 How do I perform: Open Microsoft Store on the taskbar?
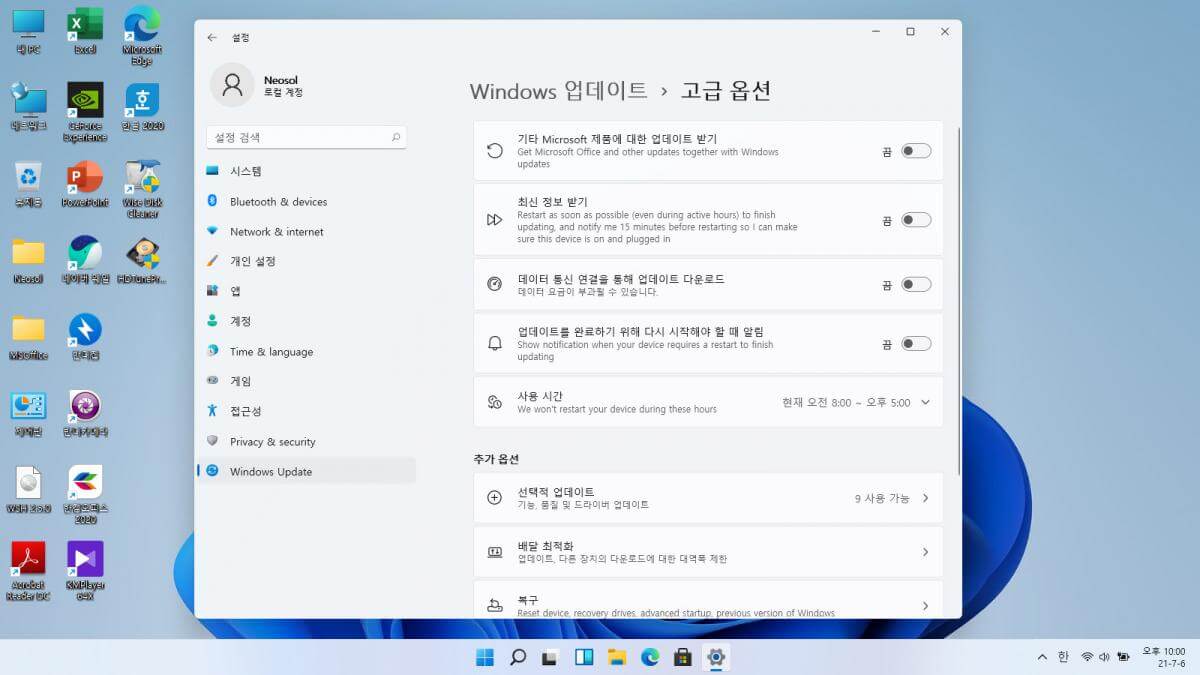(x=683, y=657)
